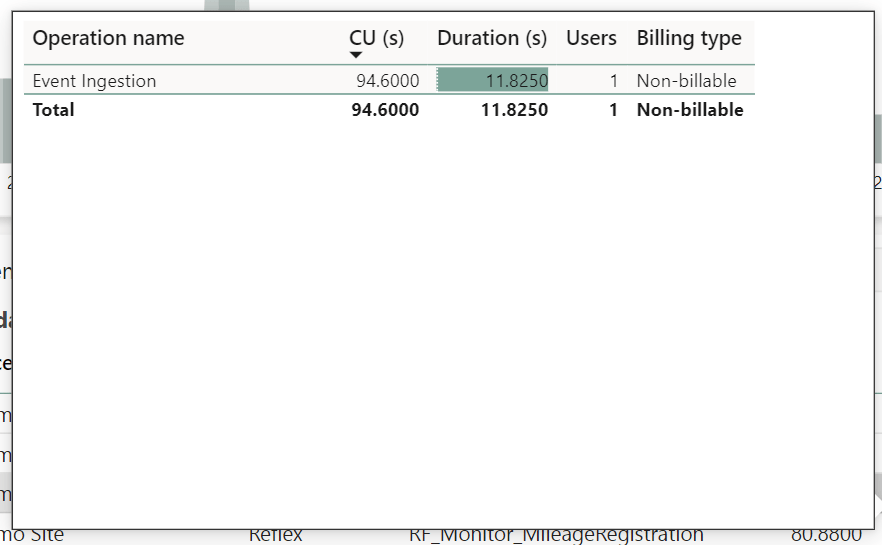882x545 pixels.
Task: Click the highlighted 11.8250 duration data bar
Action: point(493,81)
